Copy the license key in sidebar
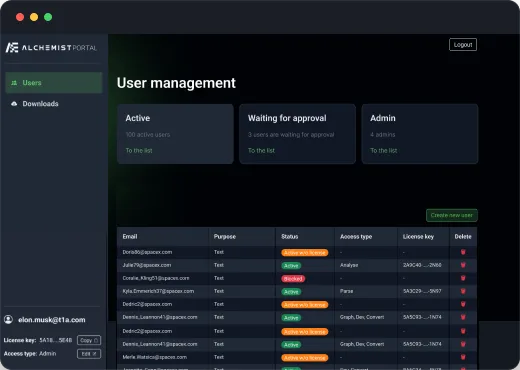This screenshot has height=370, width=520. click(x=89, y=340)
